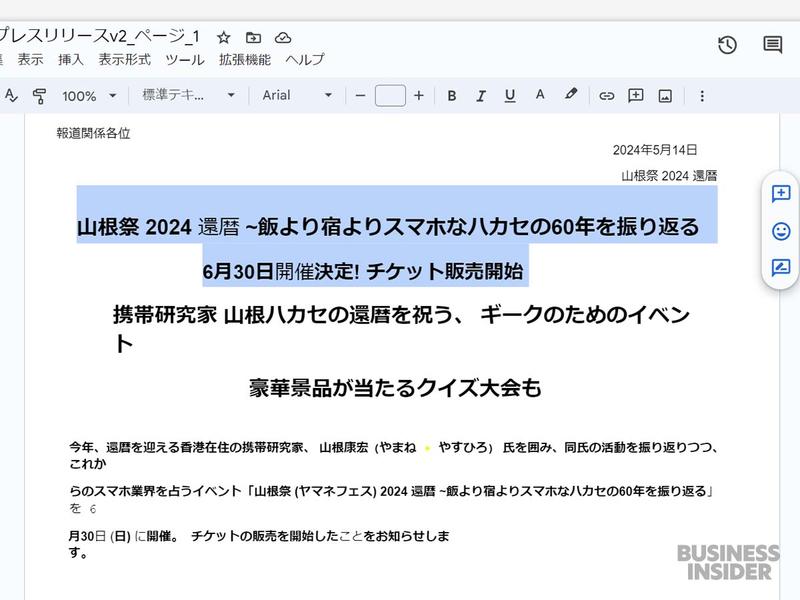
Task: Open the Text color picker icon
Action: [540, 96]
